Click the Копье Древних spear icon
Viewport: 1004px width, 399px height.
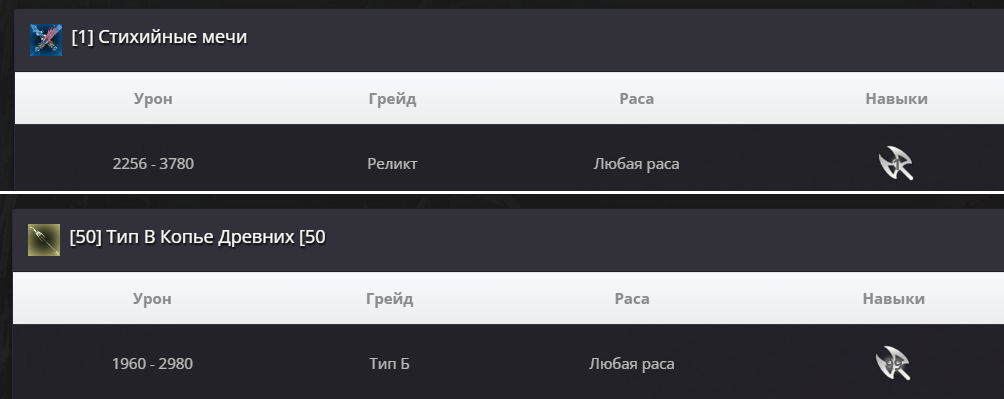44,240
